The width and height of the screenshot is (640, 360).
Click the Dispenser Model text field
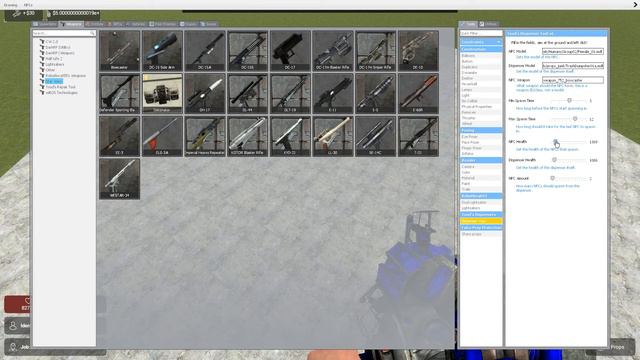coord(573,66)
